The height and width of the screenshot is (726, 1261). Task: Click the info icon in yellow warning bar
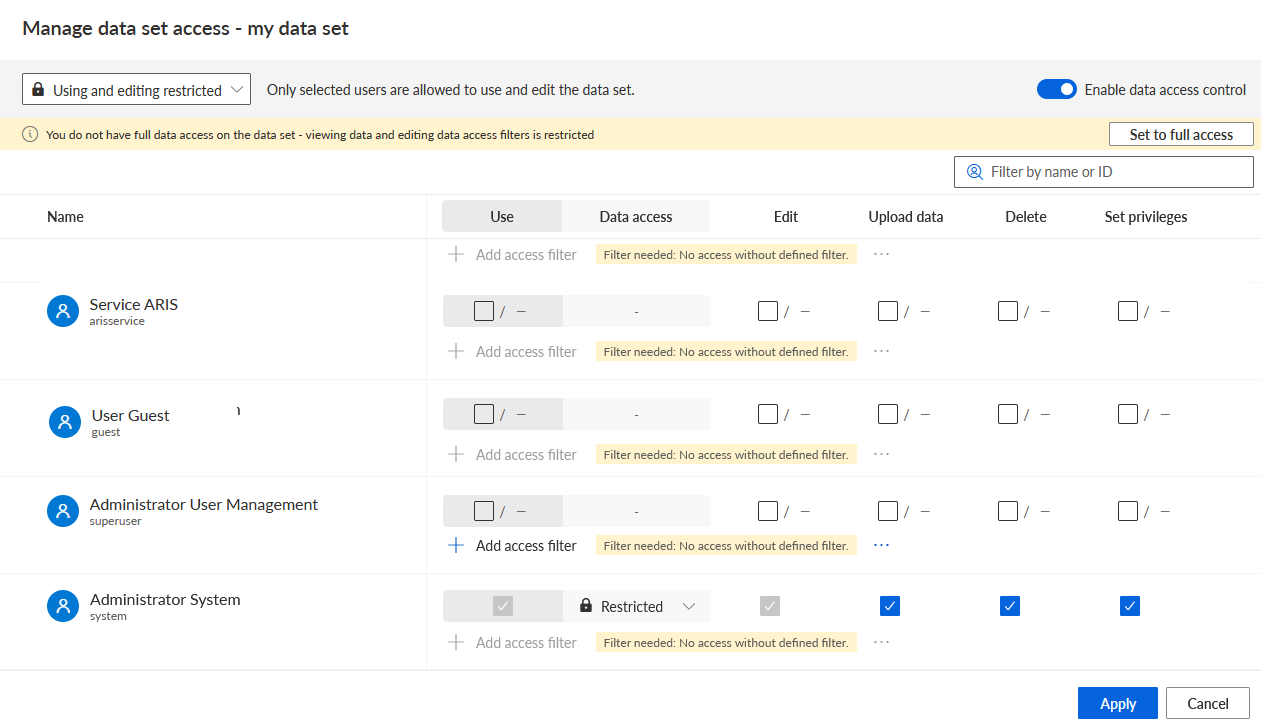(30, 134)
